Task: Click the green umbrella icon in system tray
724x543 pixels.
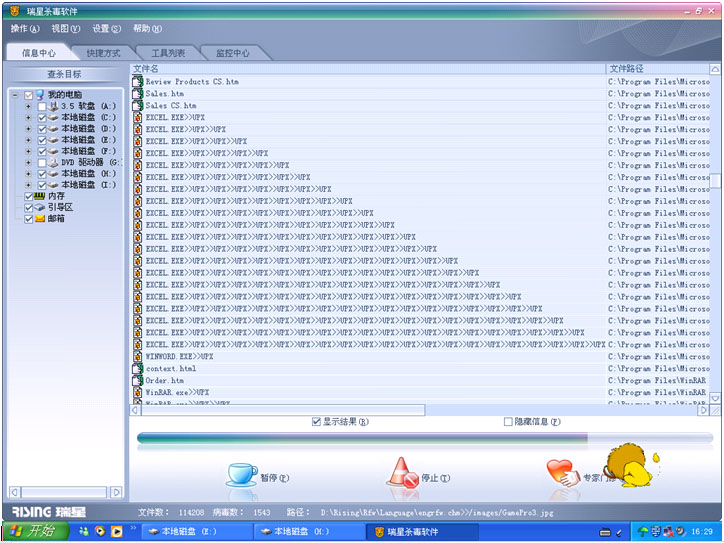Action: (x=643, y=532)
